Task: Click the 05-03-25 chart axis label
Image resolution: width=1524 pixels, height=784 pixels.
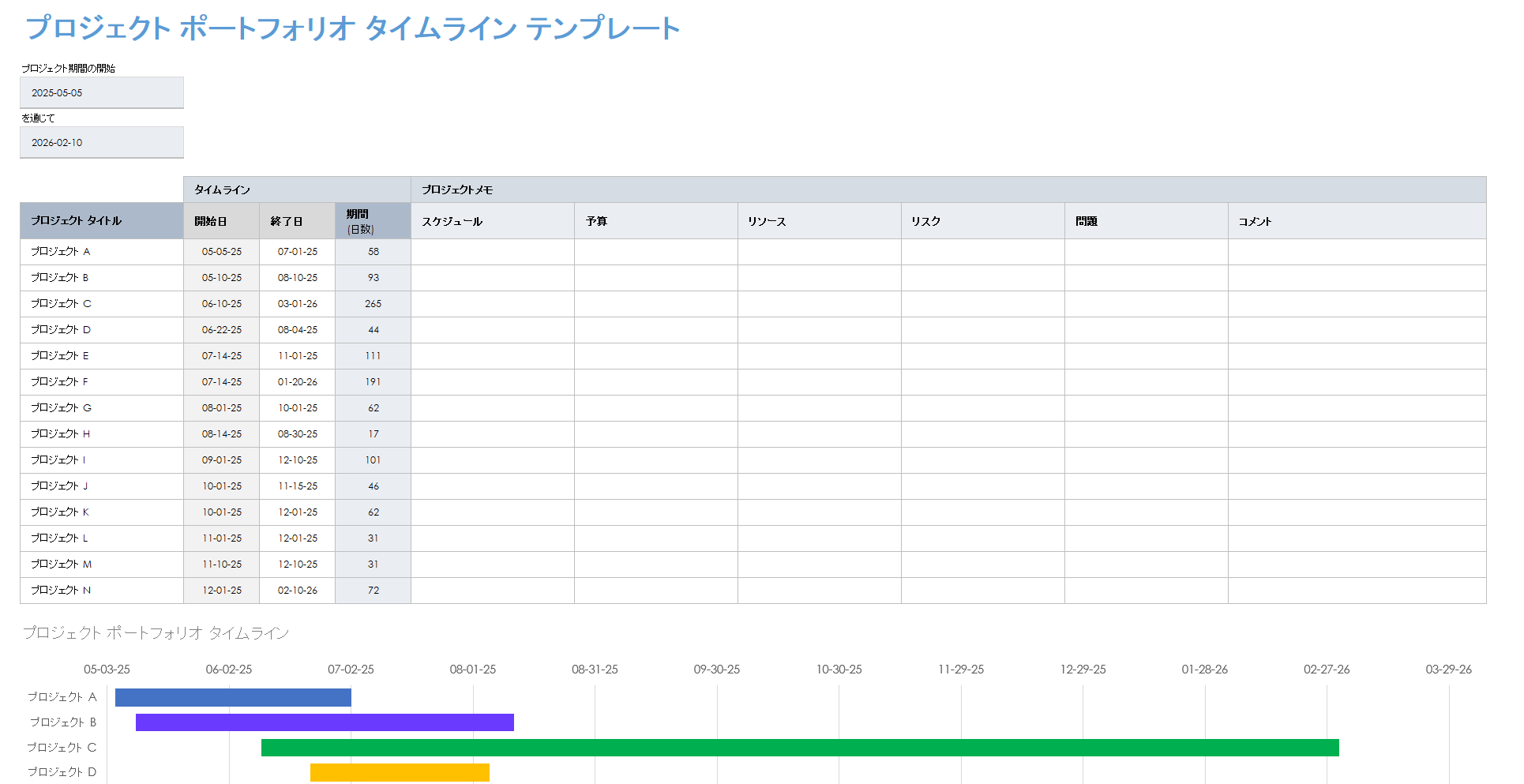Action: [x=107, y=670]
